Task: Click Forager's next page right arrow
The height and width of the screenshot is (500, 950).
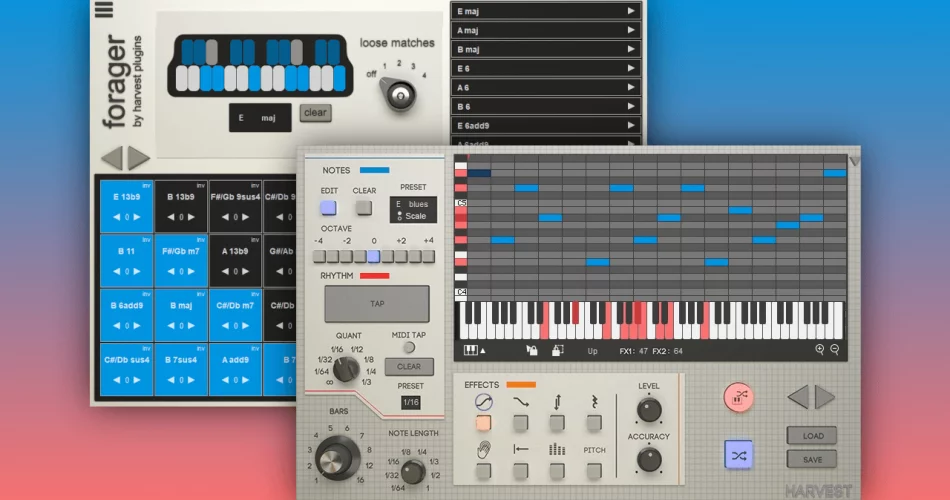Action: click(138, 158)
